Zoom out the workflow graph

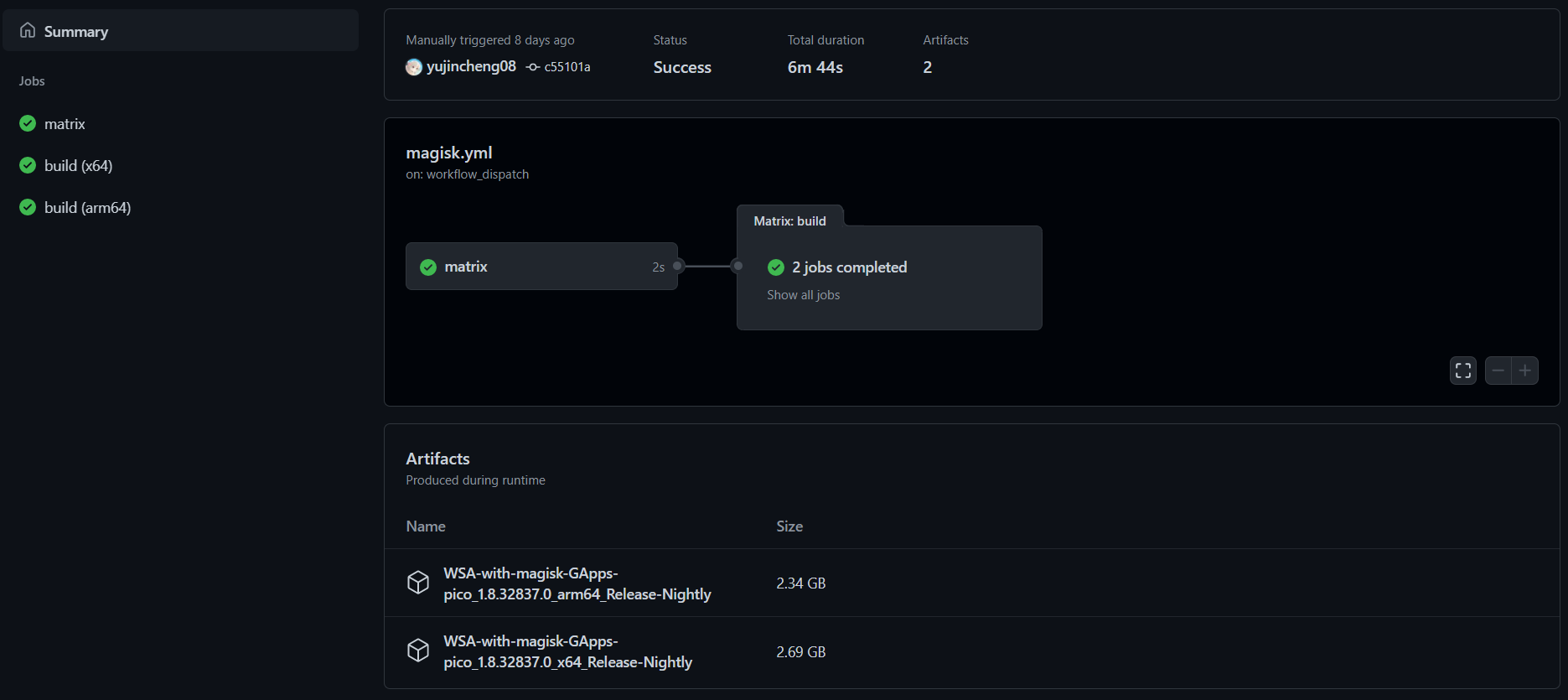pos(1498,371)
